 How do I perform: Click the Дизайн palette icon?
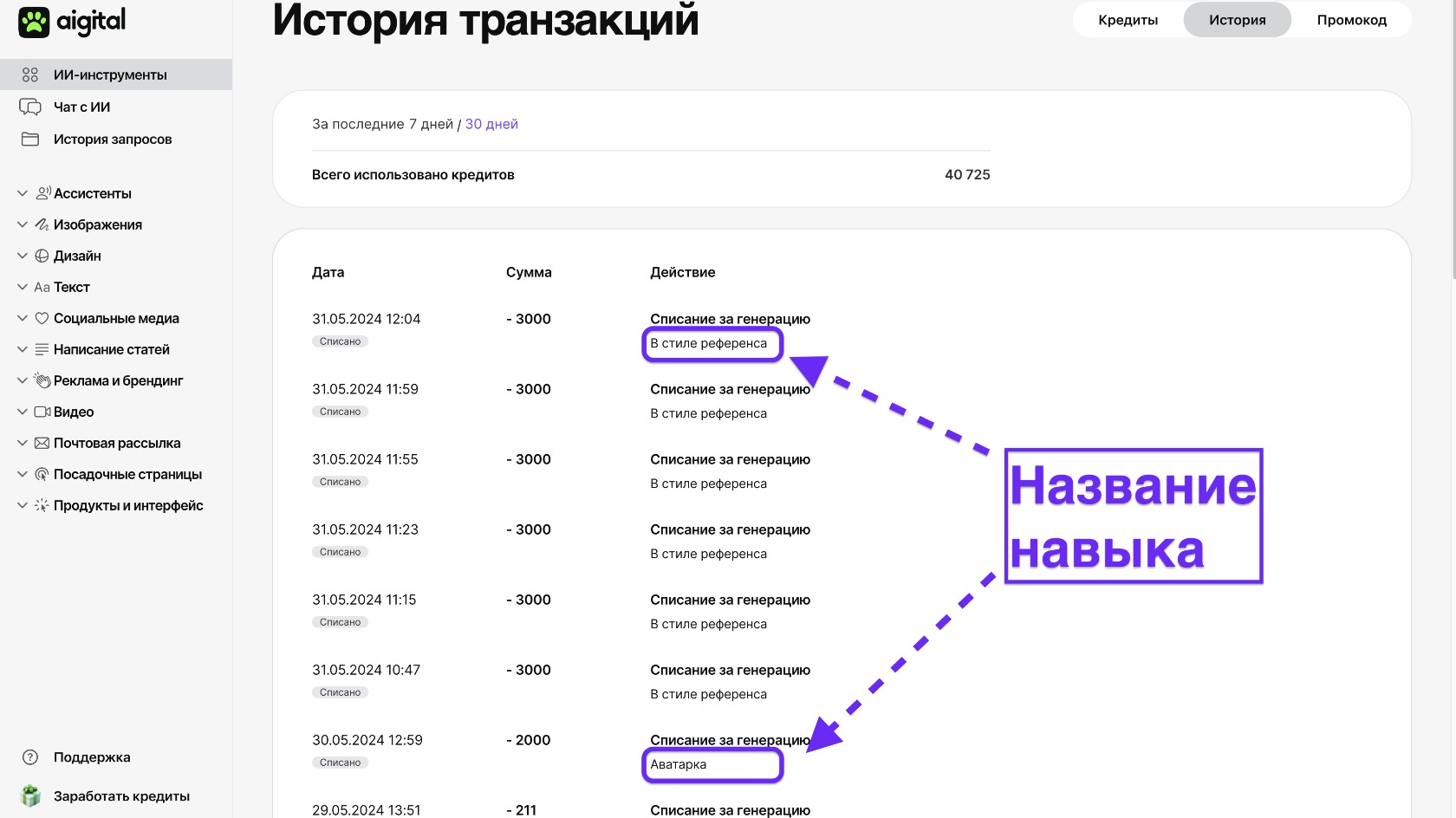[42, 256]
